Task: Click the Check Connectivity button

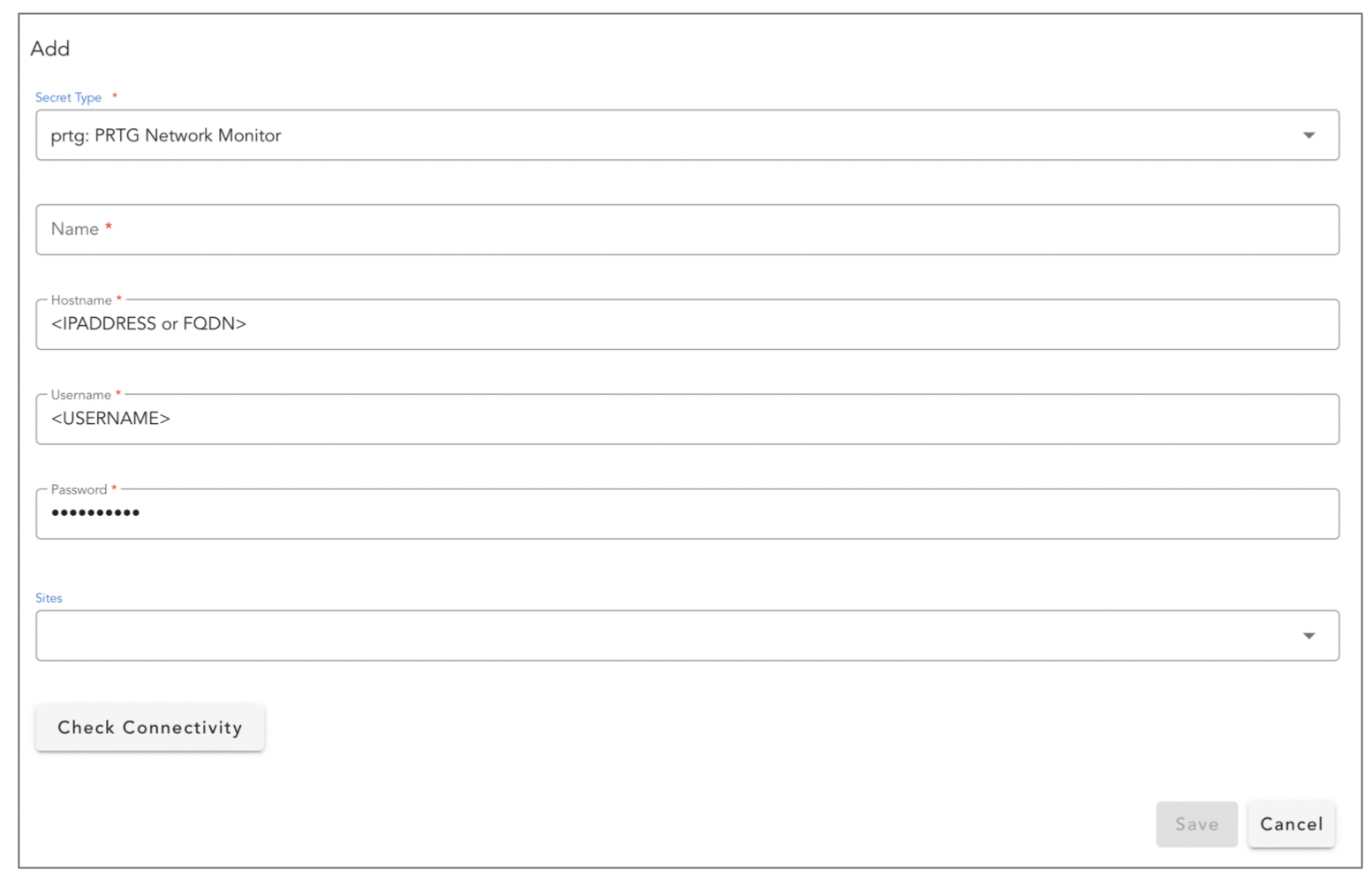Action: coord(149,728)
